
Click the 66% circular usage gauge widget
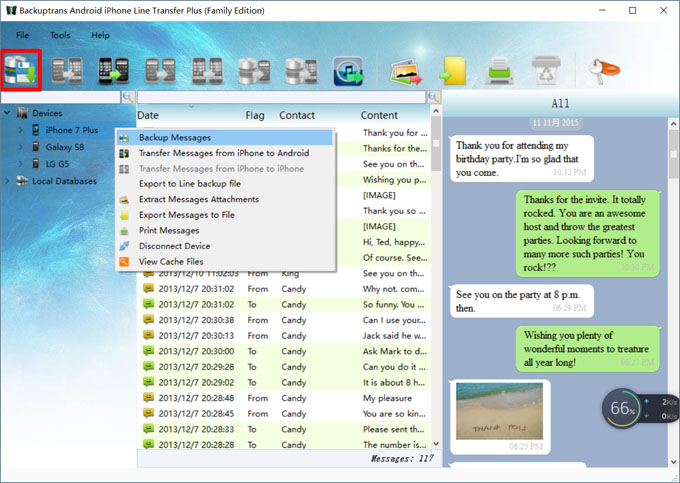coord(622,408)
